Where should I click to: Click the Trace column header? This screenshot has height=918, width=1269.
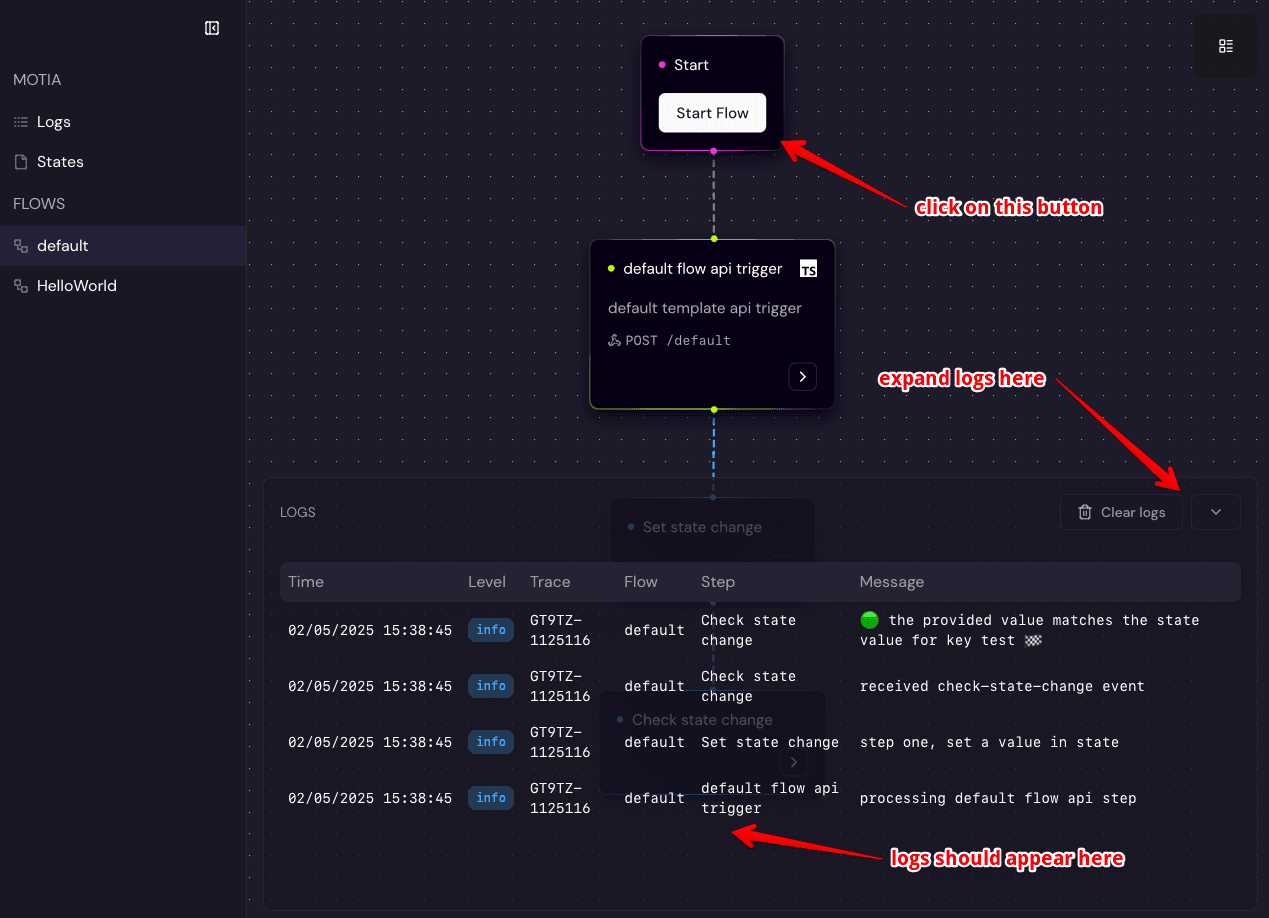[x=550, y=582]
